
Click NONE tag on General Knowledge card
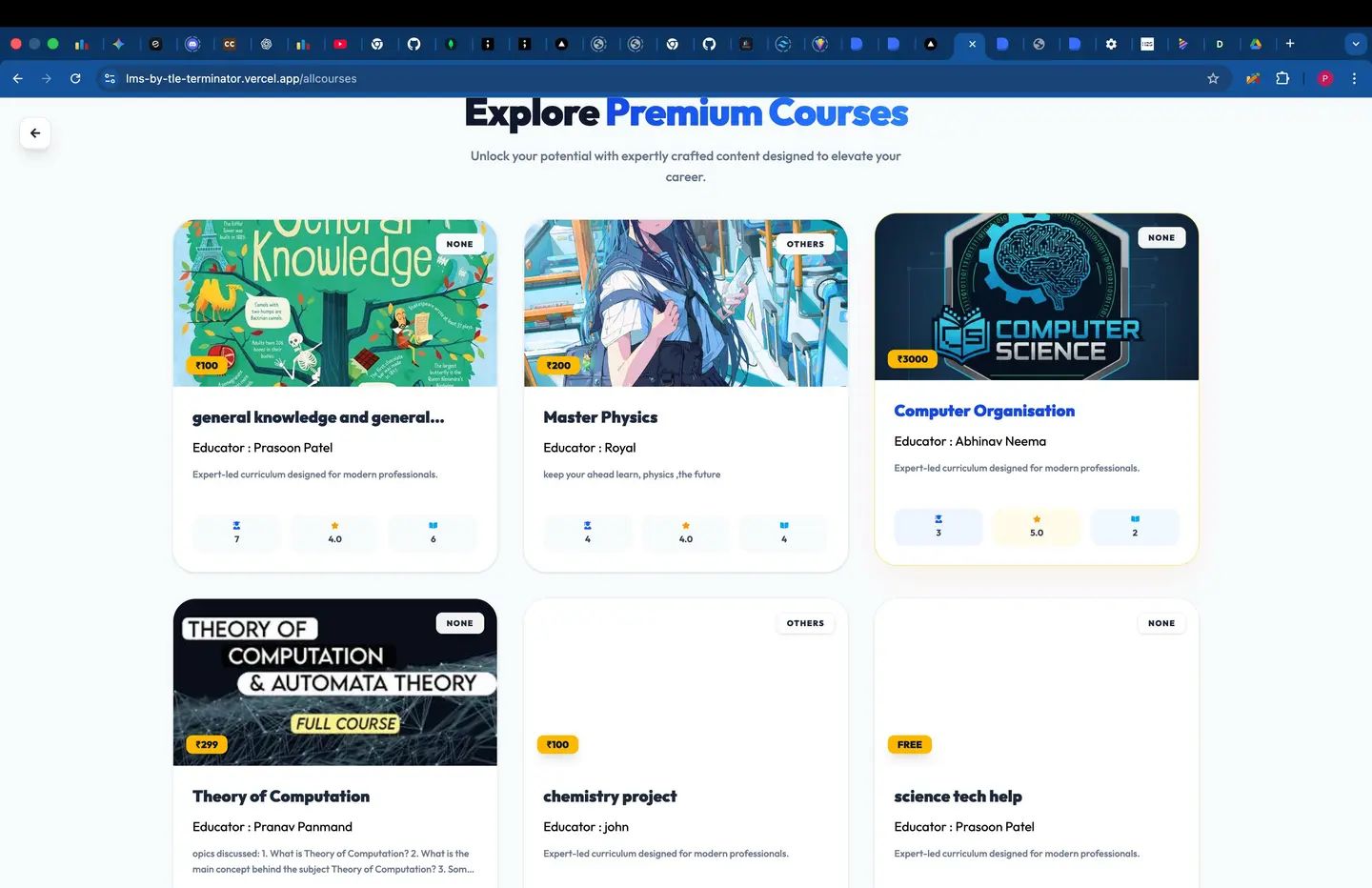coord(460,244)
